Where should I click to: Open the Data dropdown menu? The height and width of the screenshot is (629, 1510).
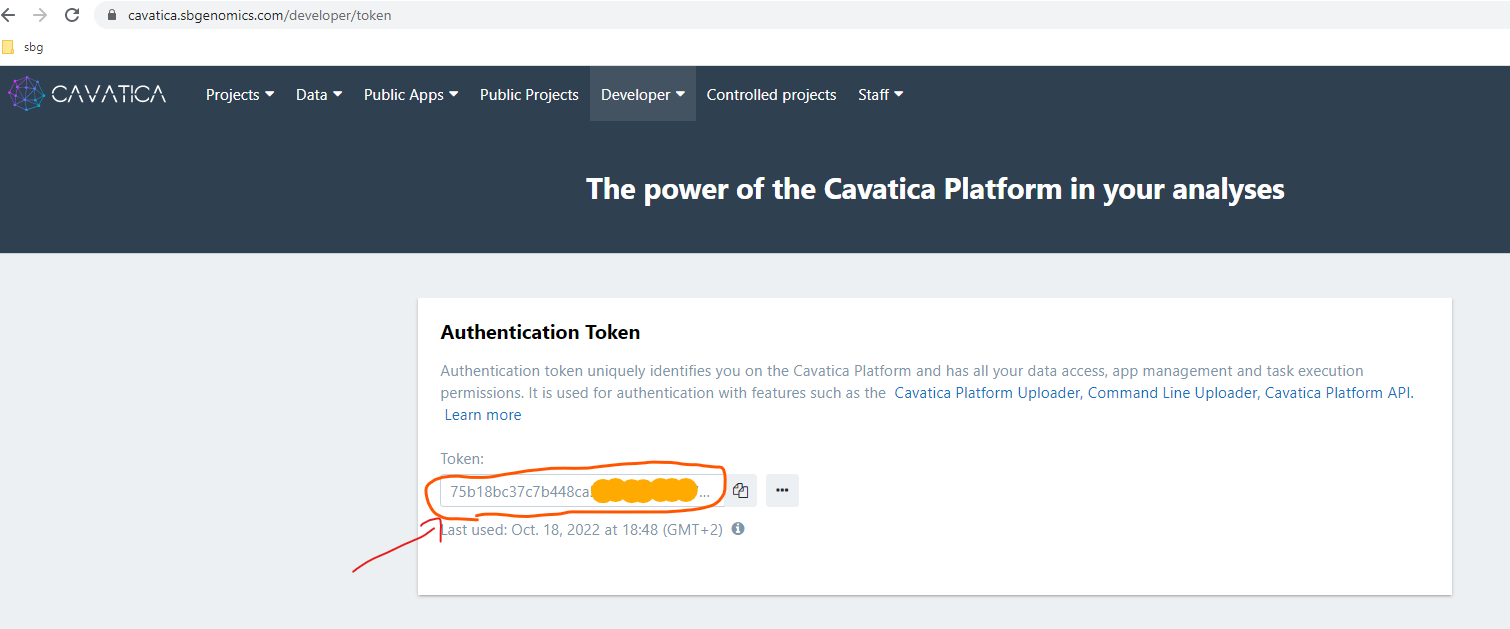(x=319, y=95)
